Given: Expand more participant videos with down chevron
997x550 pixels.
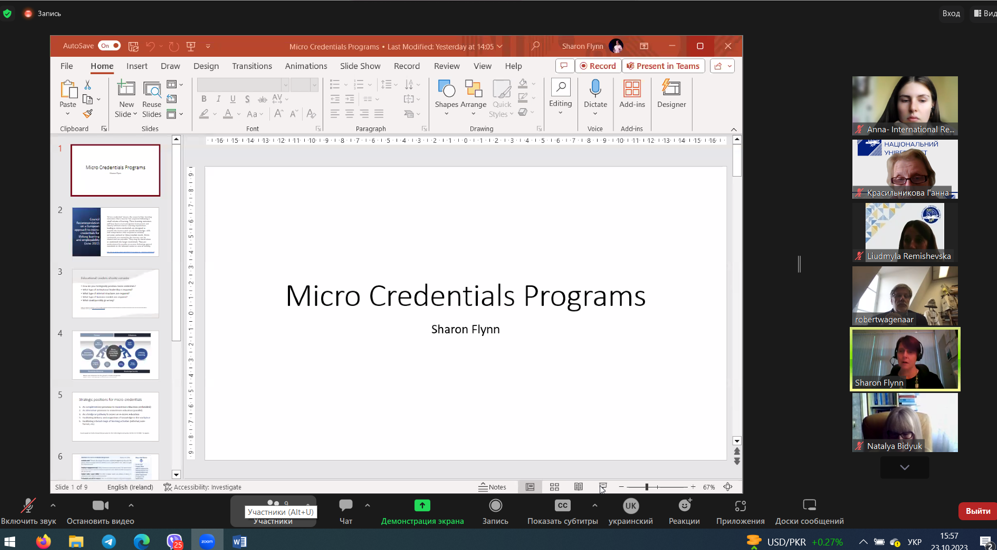Looking at the screenshot, I should (904, 467).
